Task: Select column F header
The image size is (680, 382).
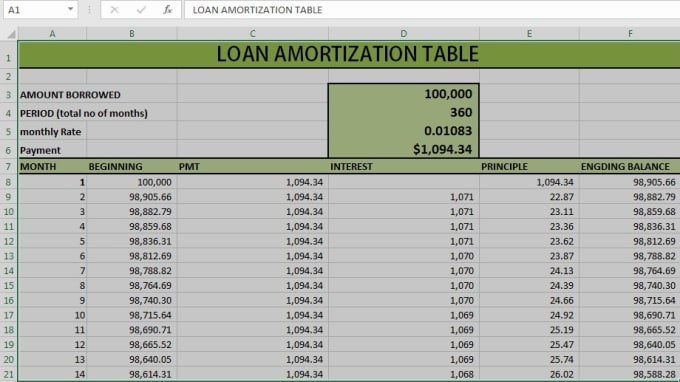Action: pos(630,34)
